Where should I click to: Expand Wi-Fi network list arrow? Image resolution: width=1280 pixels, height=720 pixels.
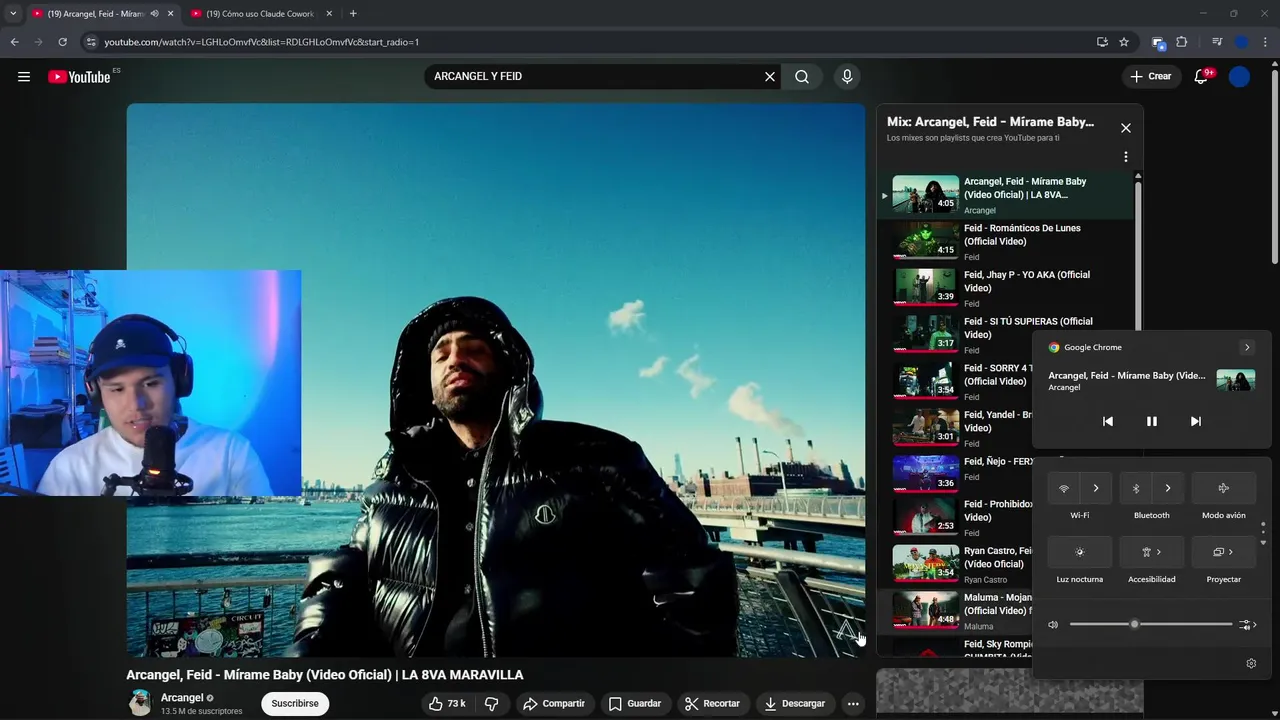coord(1096,489)
